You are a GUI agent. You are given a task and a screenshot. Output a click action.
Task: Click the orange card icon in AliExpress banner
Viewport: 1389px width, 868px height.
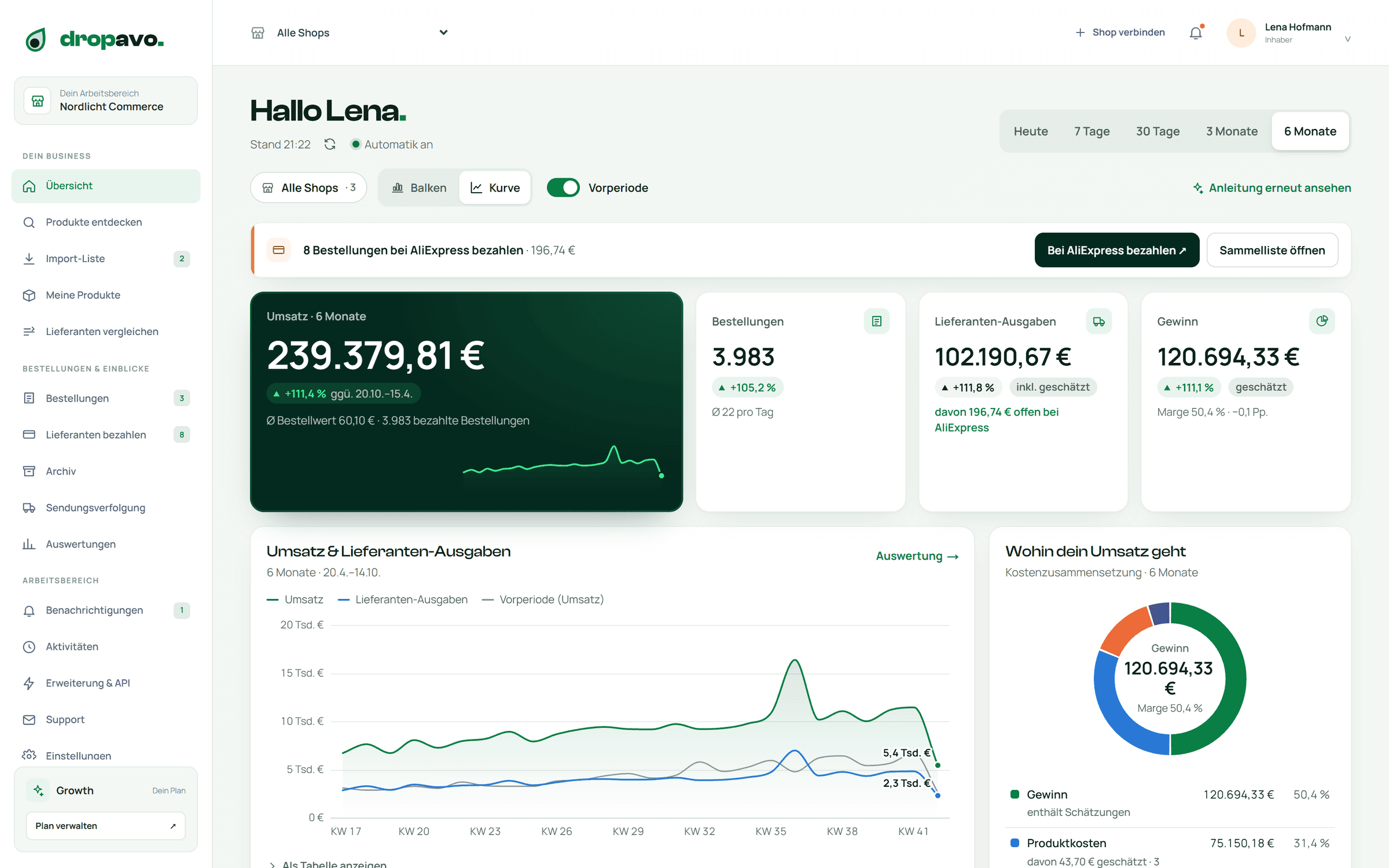[x=278, y=250]
